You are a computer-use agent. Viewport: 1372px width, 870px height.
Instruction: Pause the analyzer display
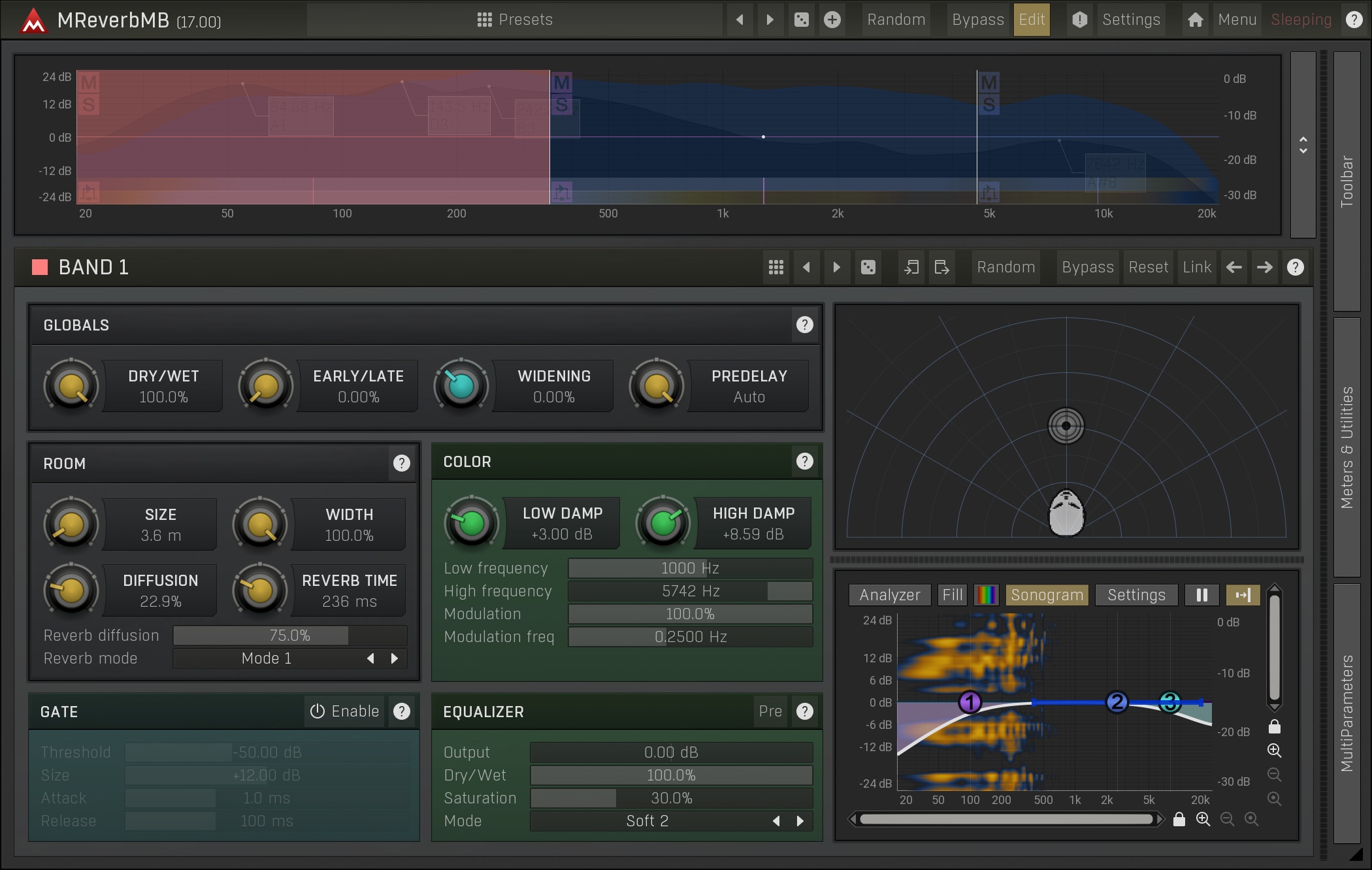tap(1201, 595)
